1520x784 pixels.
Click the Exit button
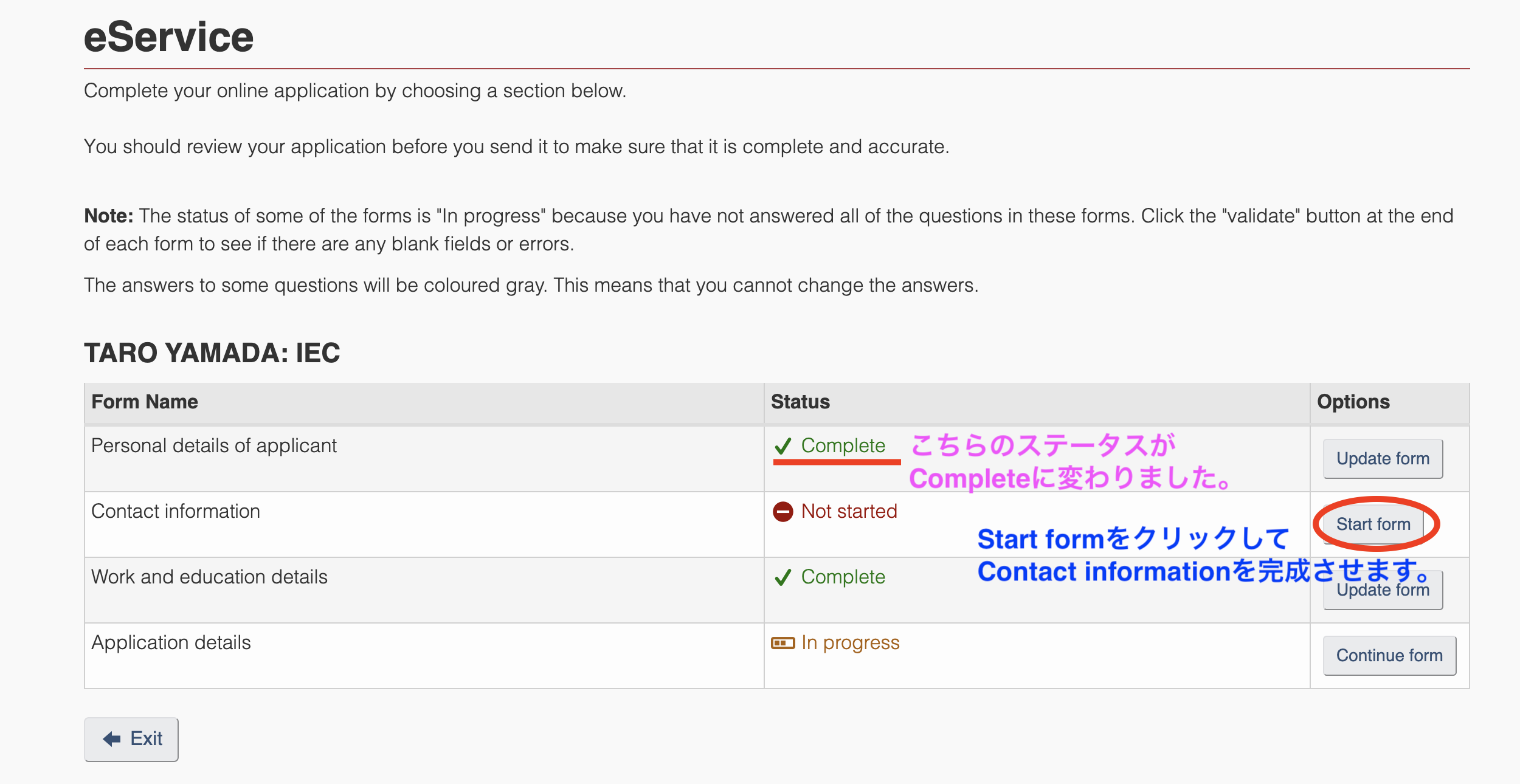[x=131, y=739]
